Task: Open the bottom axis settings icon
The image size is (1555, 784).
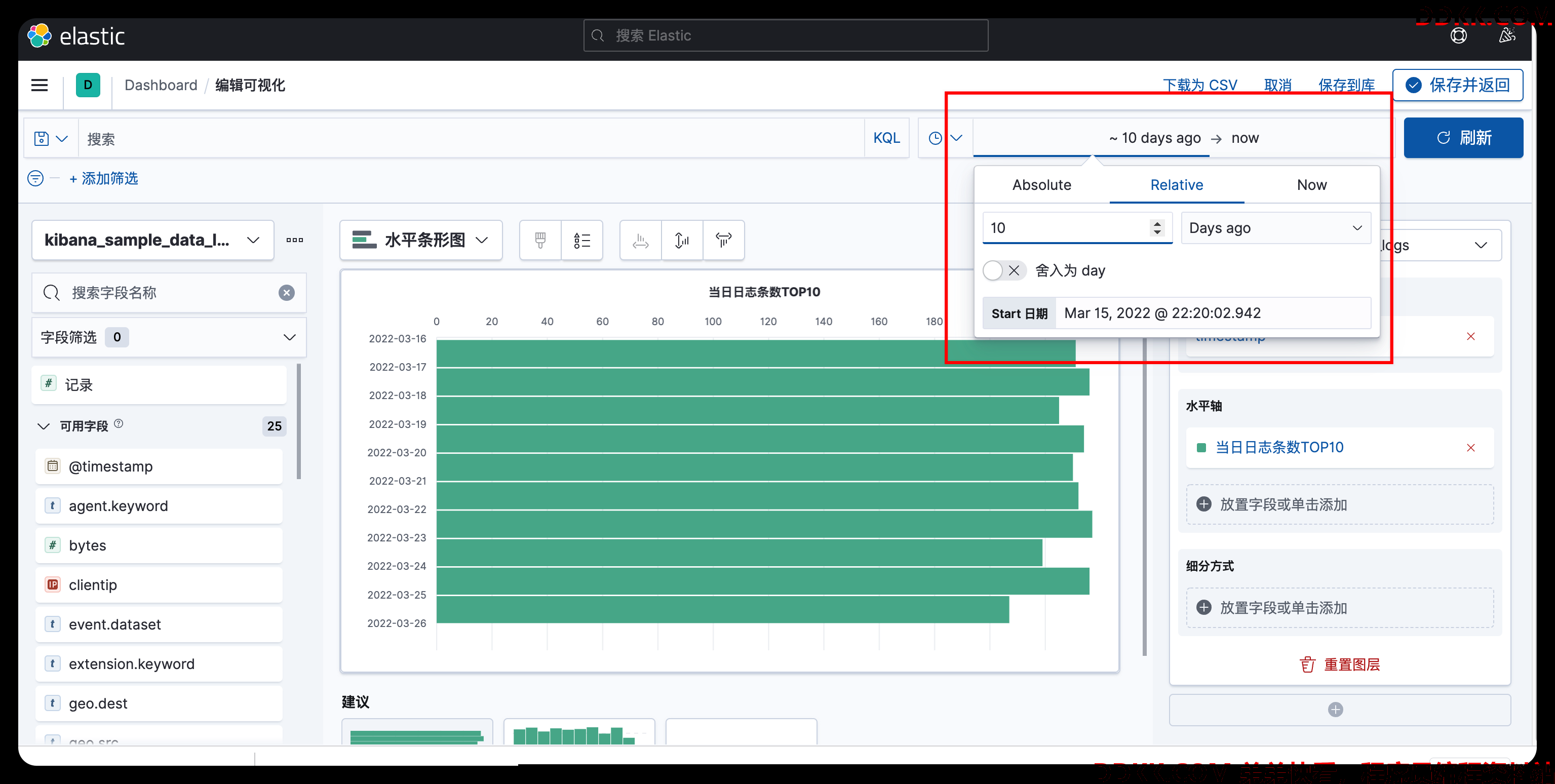Action: pos(682,240)
